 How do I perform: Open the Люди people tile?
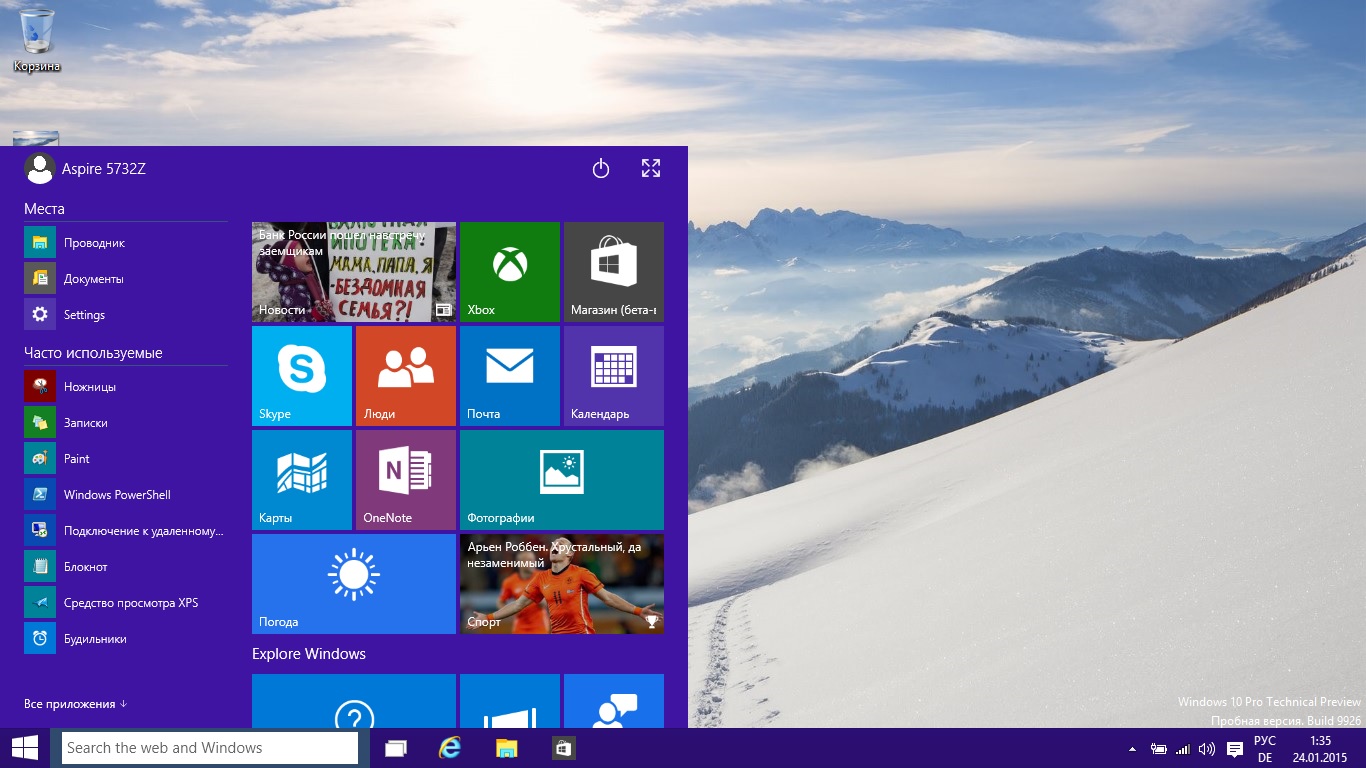pyautogui.click(x=406, y=375)
